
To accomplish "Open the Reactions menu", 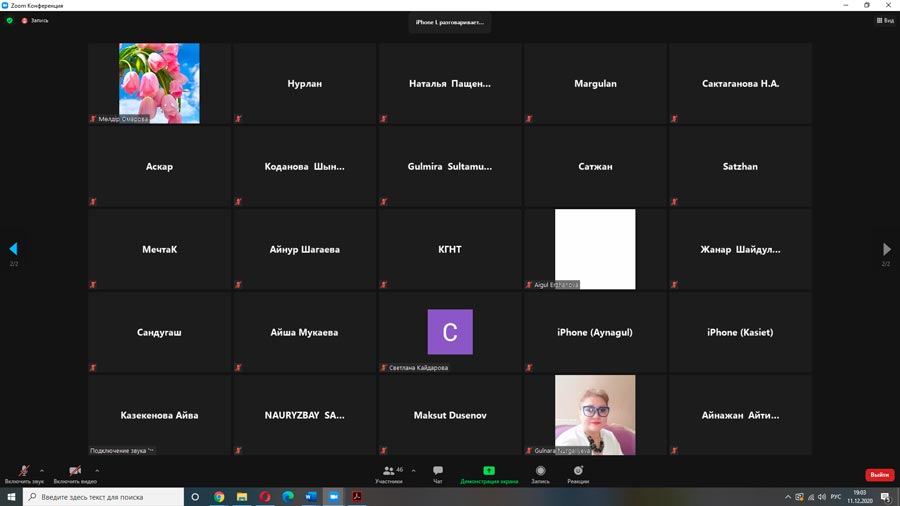I will pos(578,472).
